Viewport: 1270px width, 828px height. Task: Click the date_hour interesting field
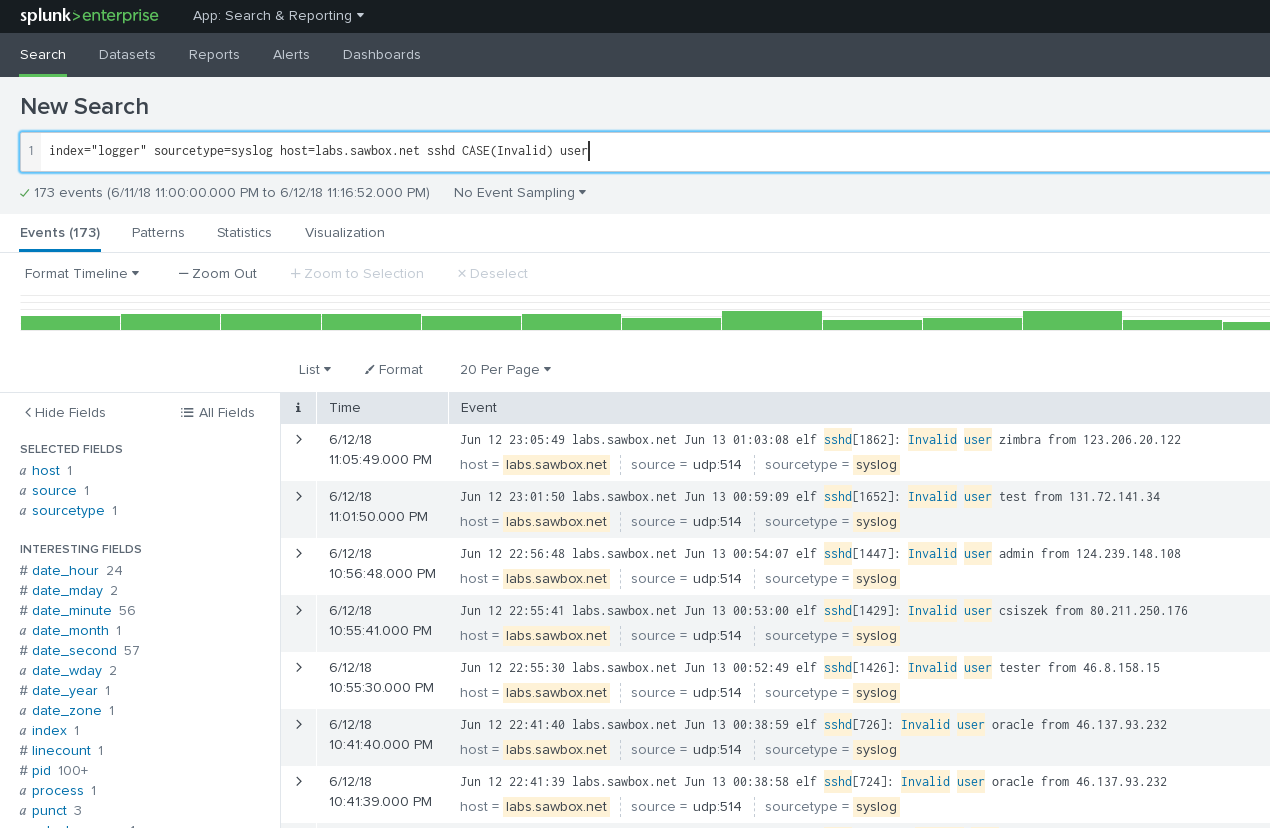tap(65, 571)
